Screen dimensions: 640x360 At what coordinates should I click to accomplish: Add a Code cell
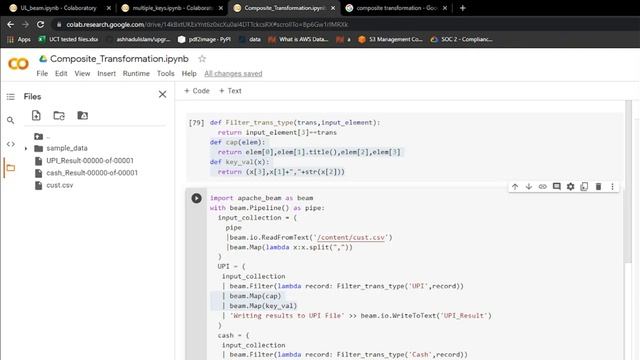coord(197,91)
